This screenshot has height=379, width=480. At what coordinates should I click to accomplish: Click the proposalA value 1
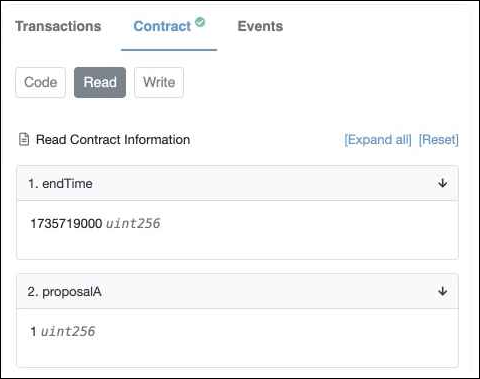coord(33,331)
